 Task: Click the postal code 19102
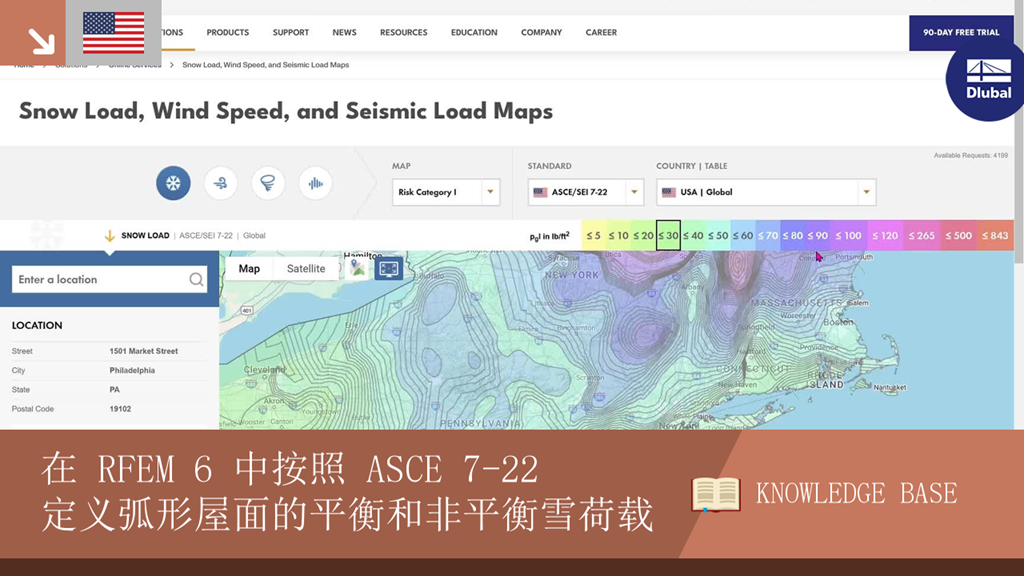pyautogui.click(x=120, y=409)
